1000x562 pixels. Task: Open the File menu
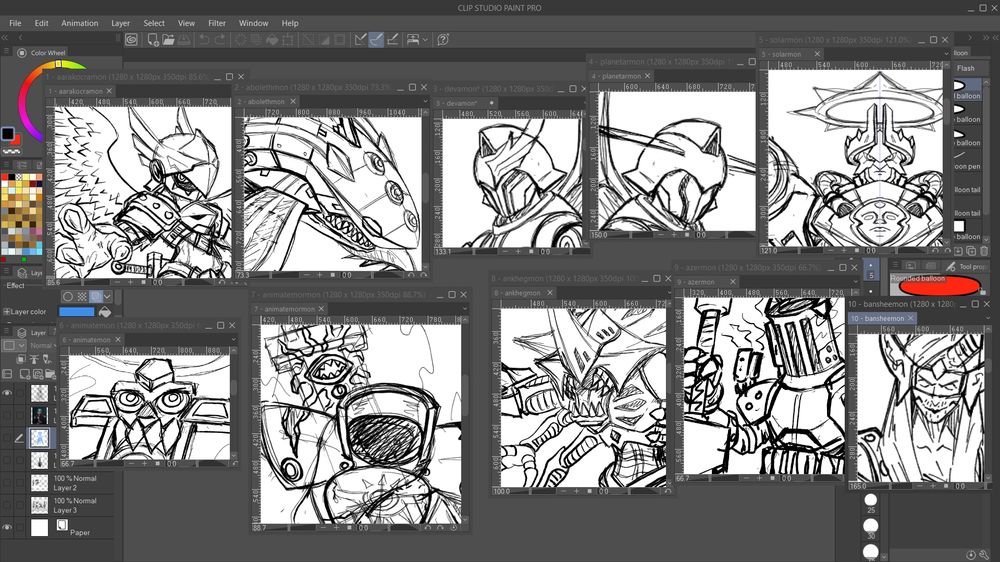[15, 23]
